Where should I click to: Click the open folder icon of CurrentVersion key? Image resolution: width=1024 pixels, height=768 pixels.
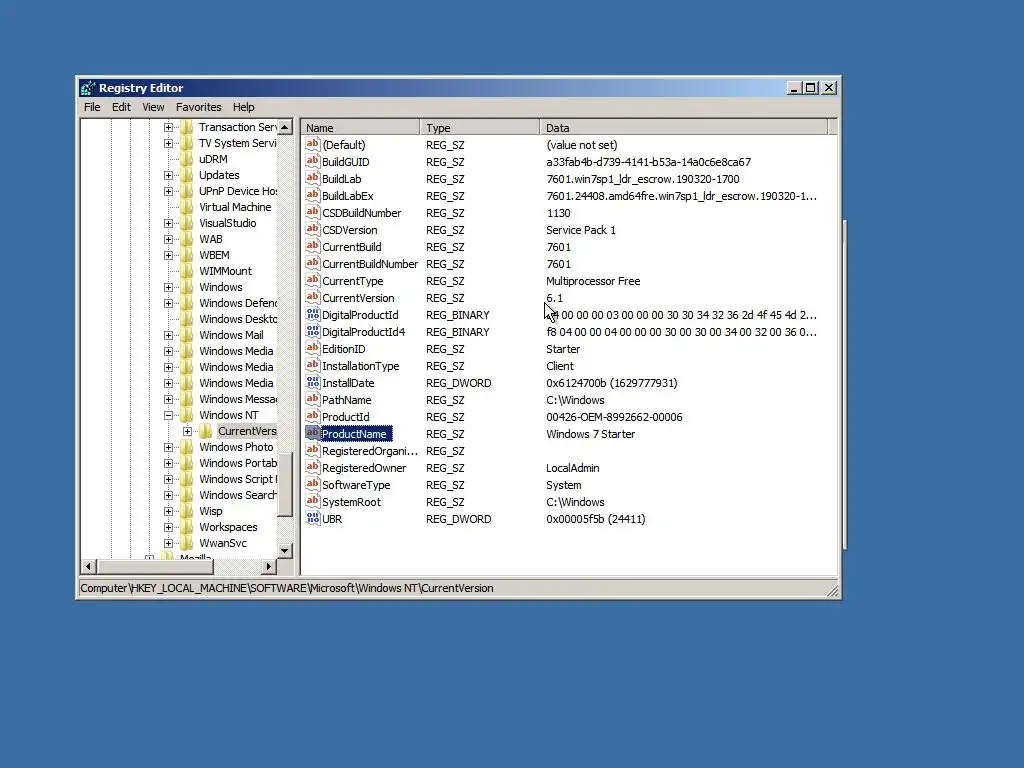(206, 431)
